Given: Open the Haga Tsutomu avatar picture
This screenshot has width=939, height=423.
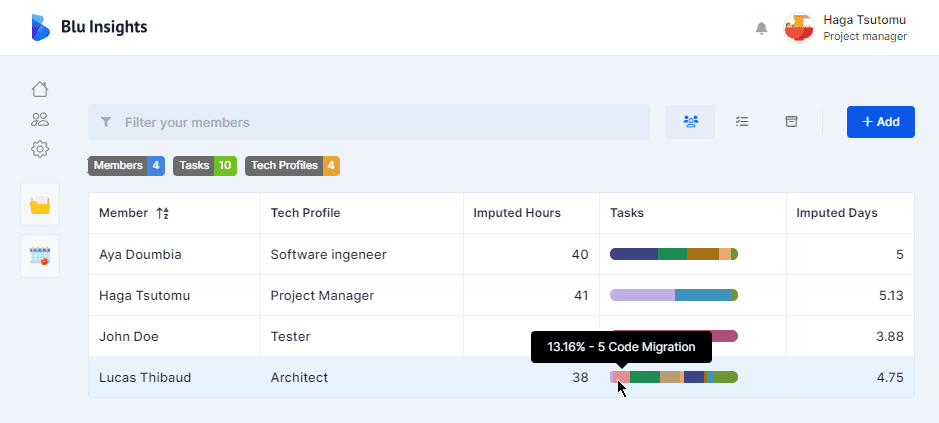Looking at the screenshot, I should (799, 28).
